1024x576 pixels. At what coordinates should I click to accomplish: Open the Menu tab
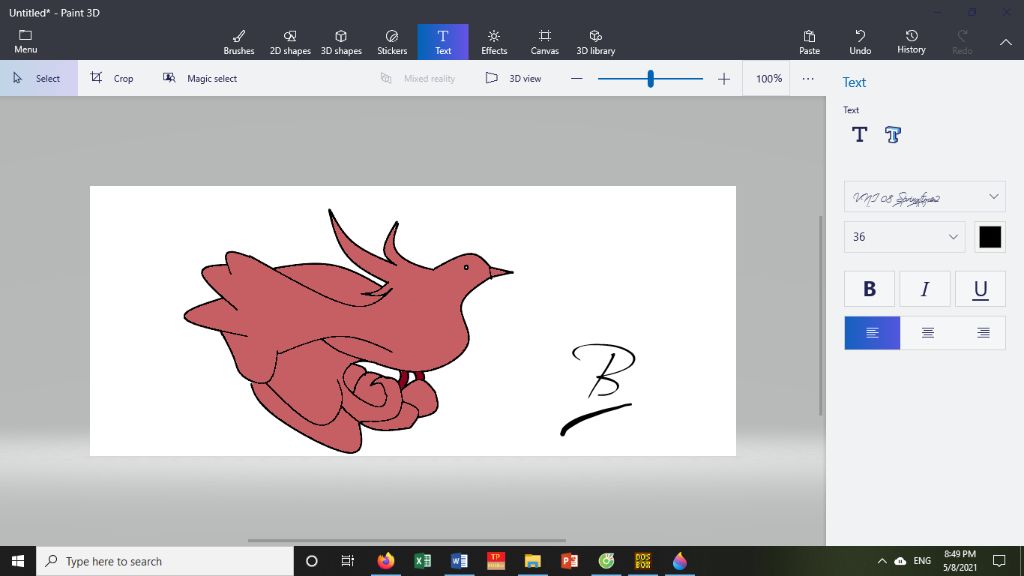click(x=26, y=42)
